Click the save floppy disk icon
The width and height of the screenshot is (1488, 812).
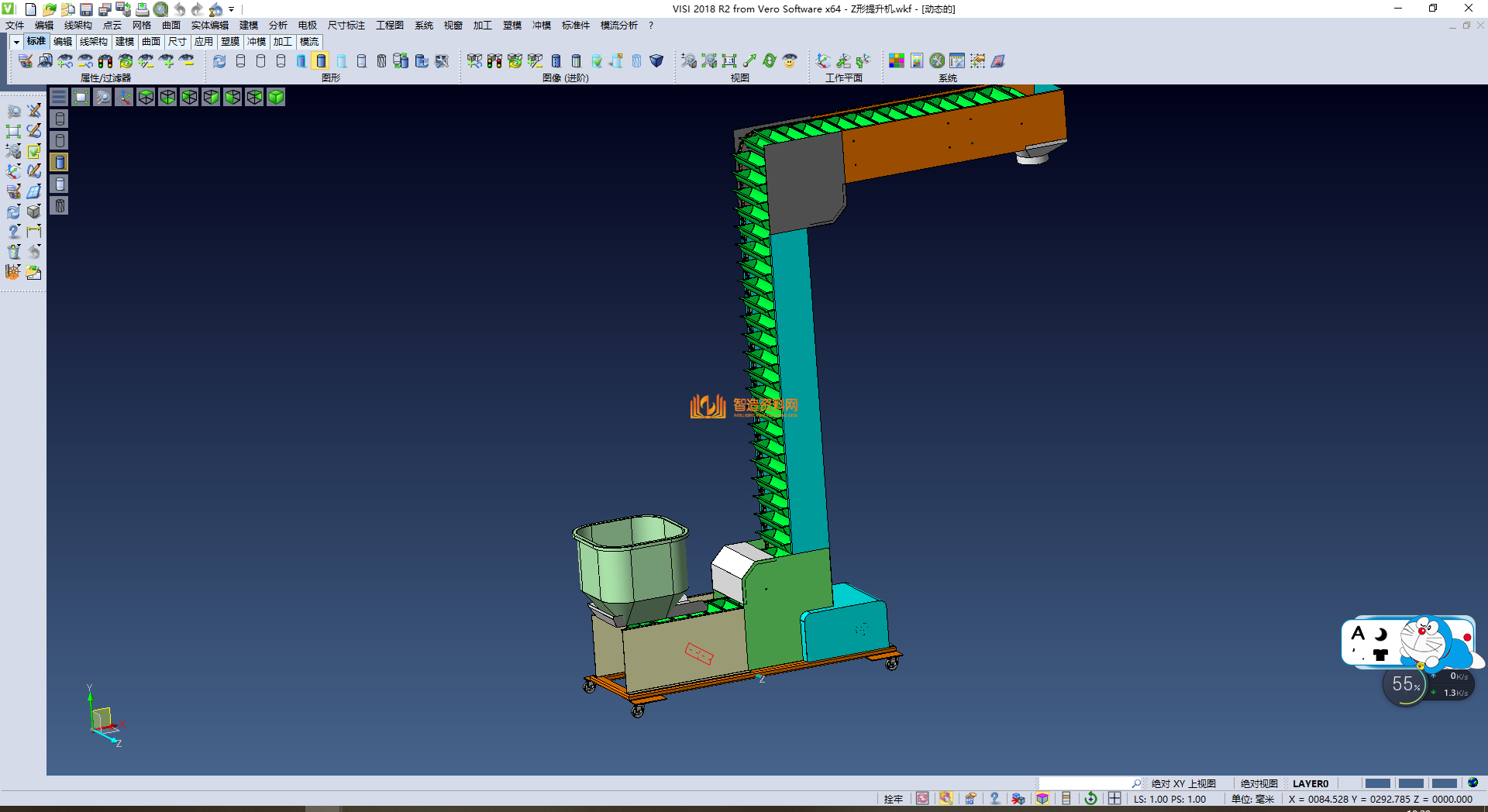(86, 9)
